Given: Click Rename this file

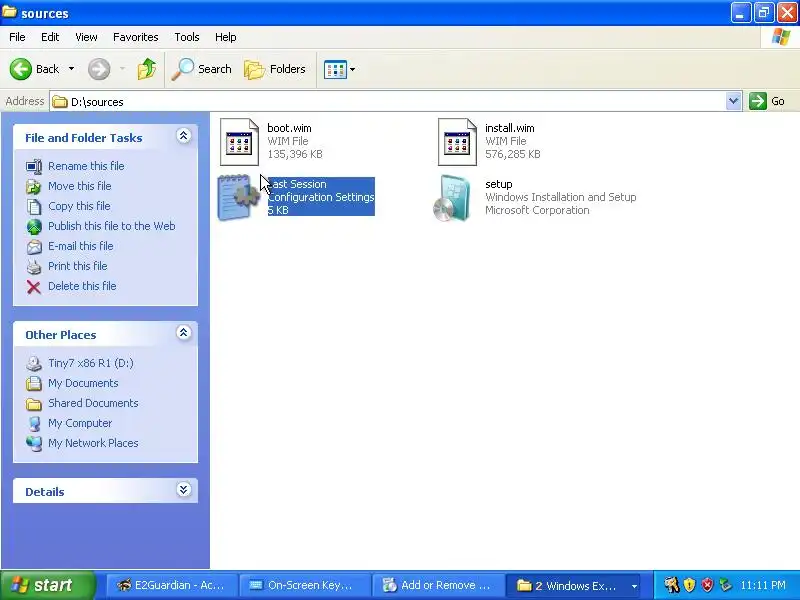Looking at the screenshot, I should 86,166.
